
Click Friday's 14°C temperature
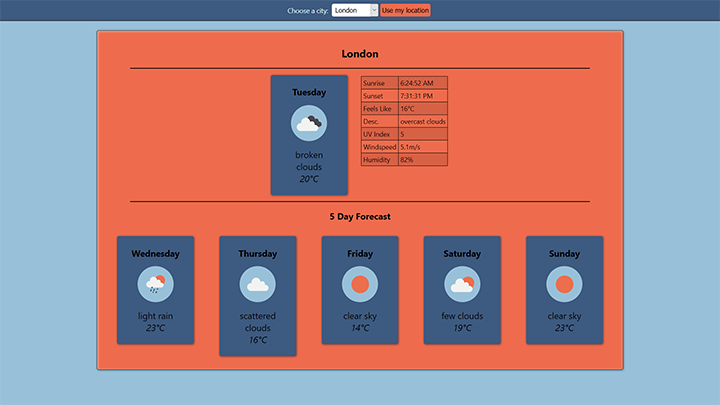[360, 328]
